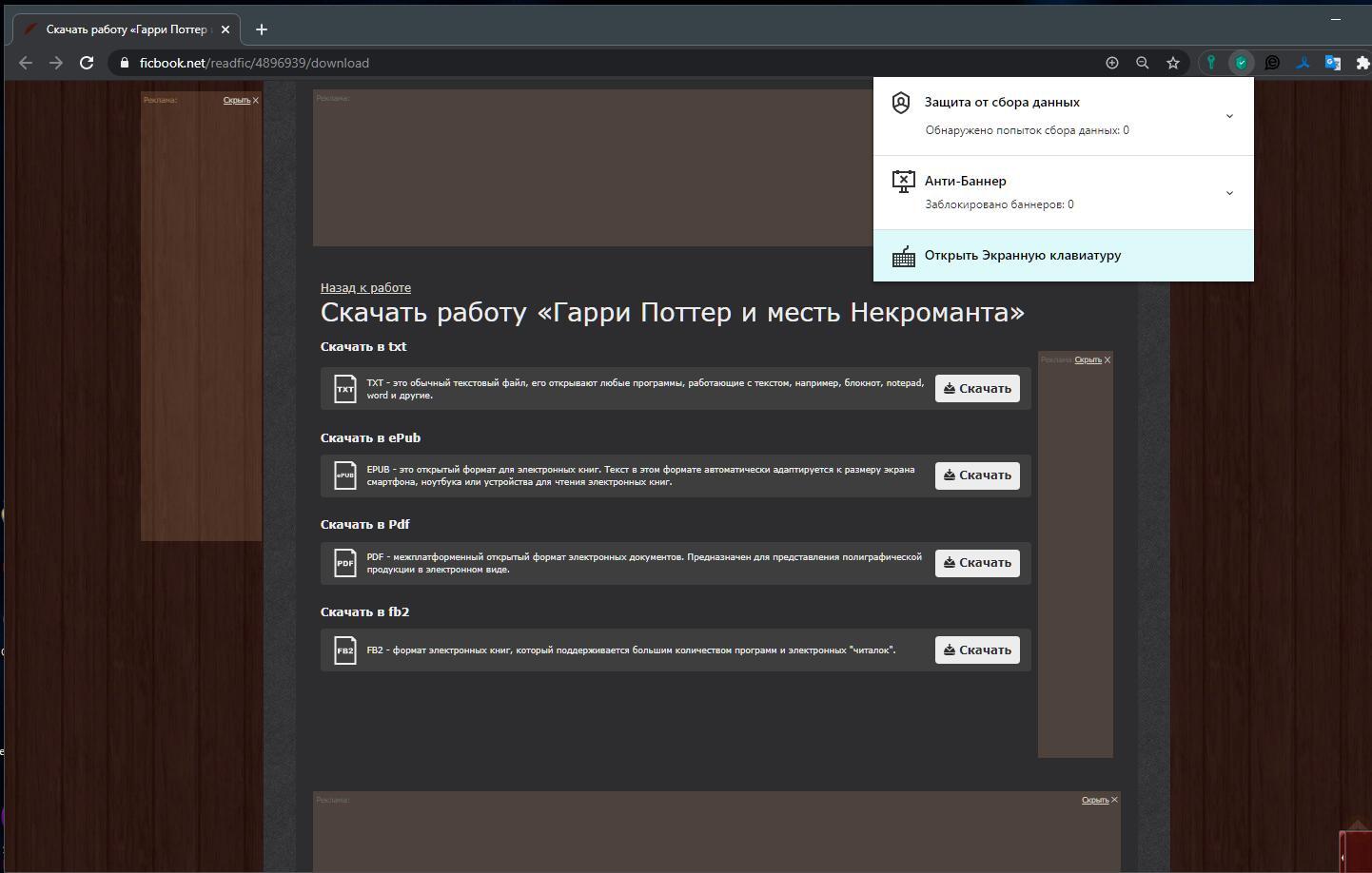Hide the right column ad via 'Скрыть'
The height and width of the screenshot is (873, 1372).
click(1092, 359)
